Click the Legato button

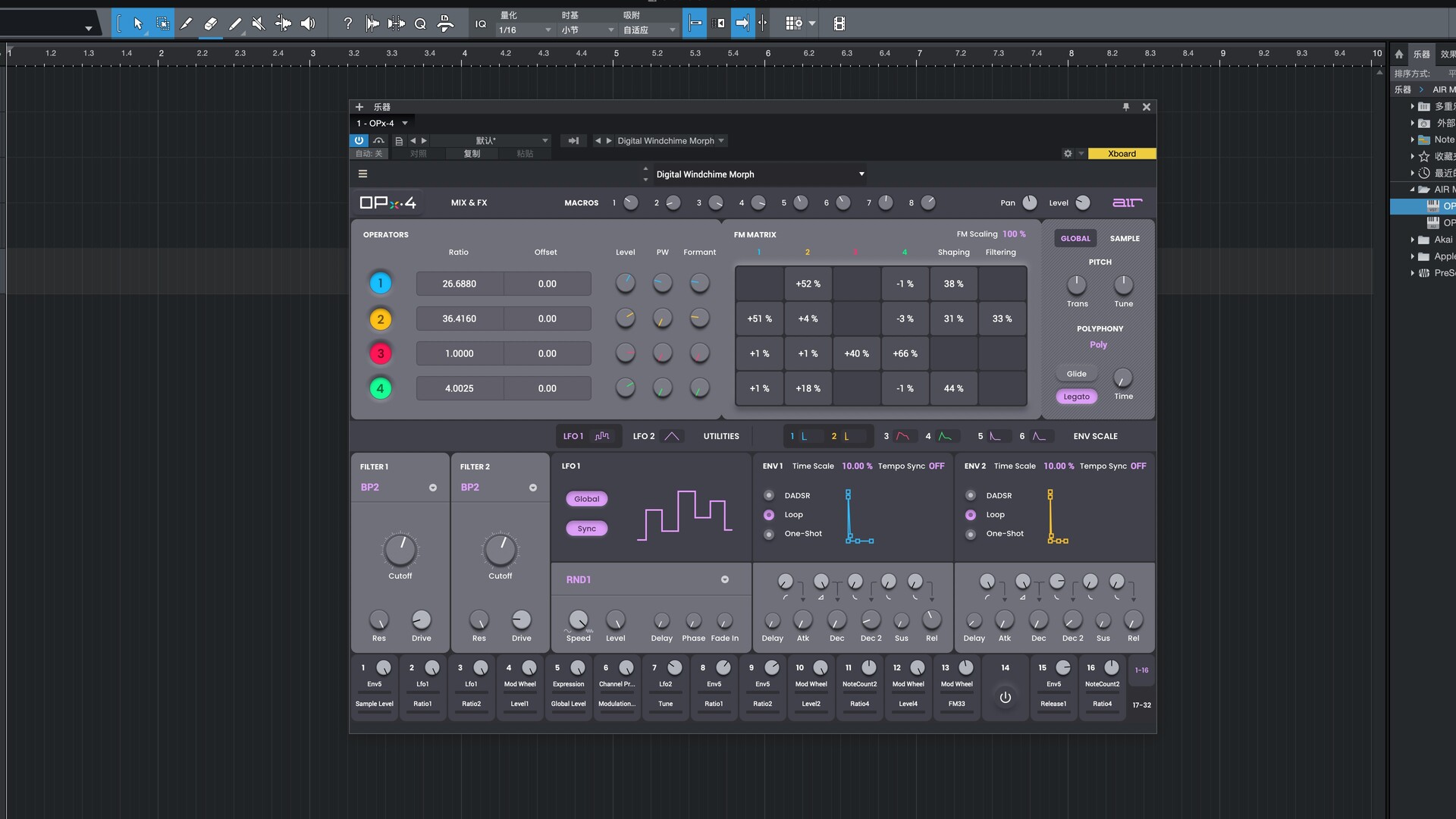1076,397
